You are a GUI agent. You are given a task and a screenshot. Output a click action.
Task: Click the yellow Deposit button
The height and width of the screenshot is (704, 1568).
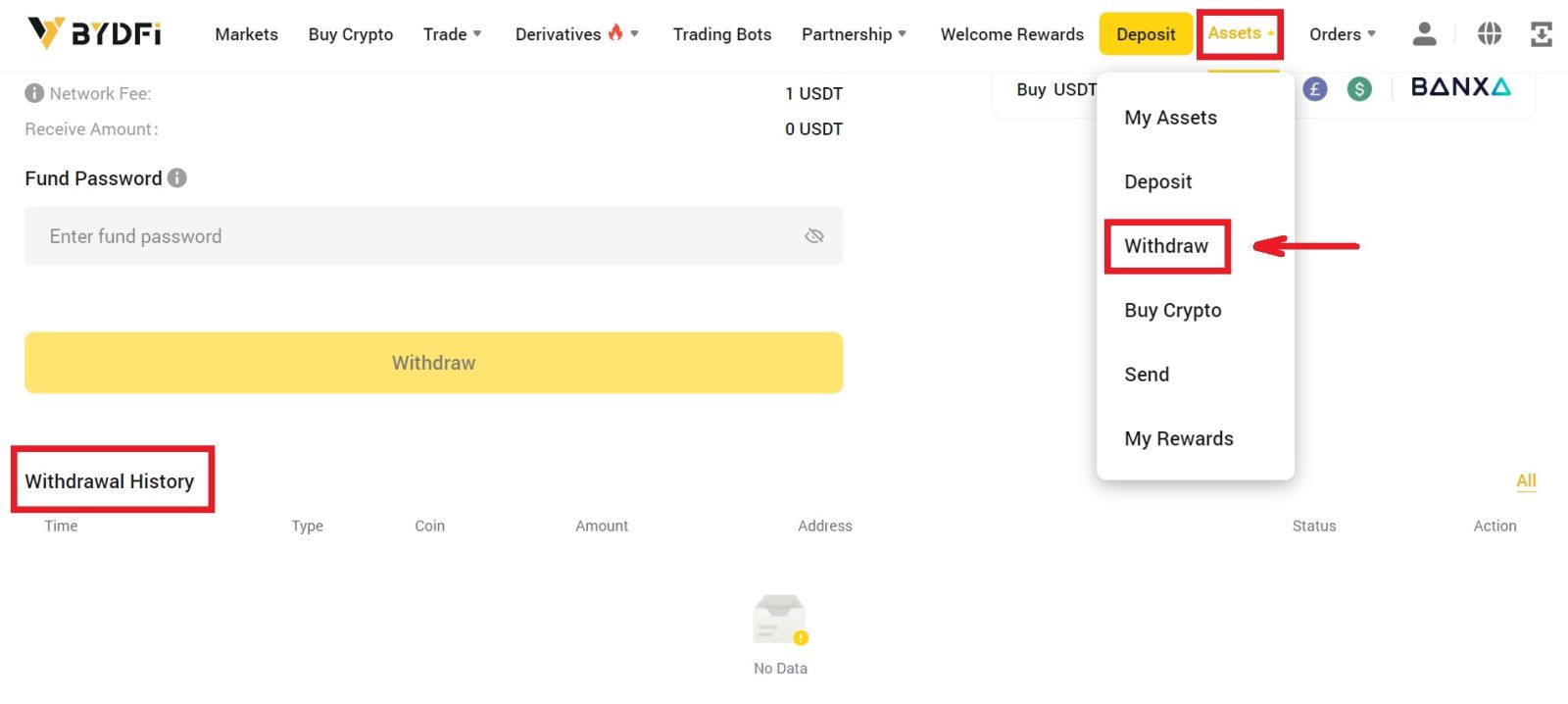1145,32
